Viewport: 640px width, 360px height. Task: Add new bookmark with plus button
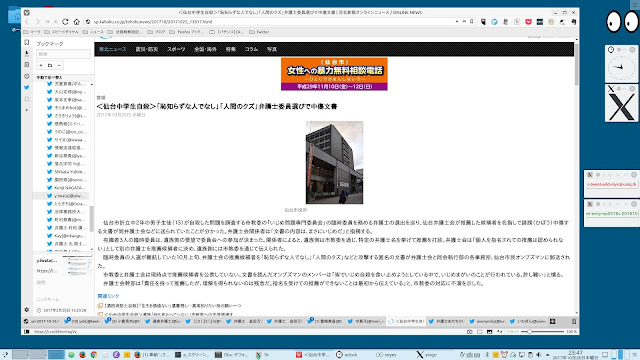[x=41, y=65]
